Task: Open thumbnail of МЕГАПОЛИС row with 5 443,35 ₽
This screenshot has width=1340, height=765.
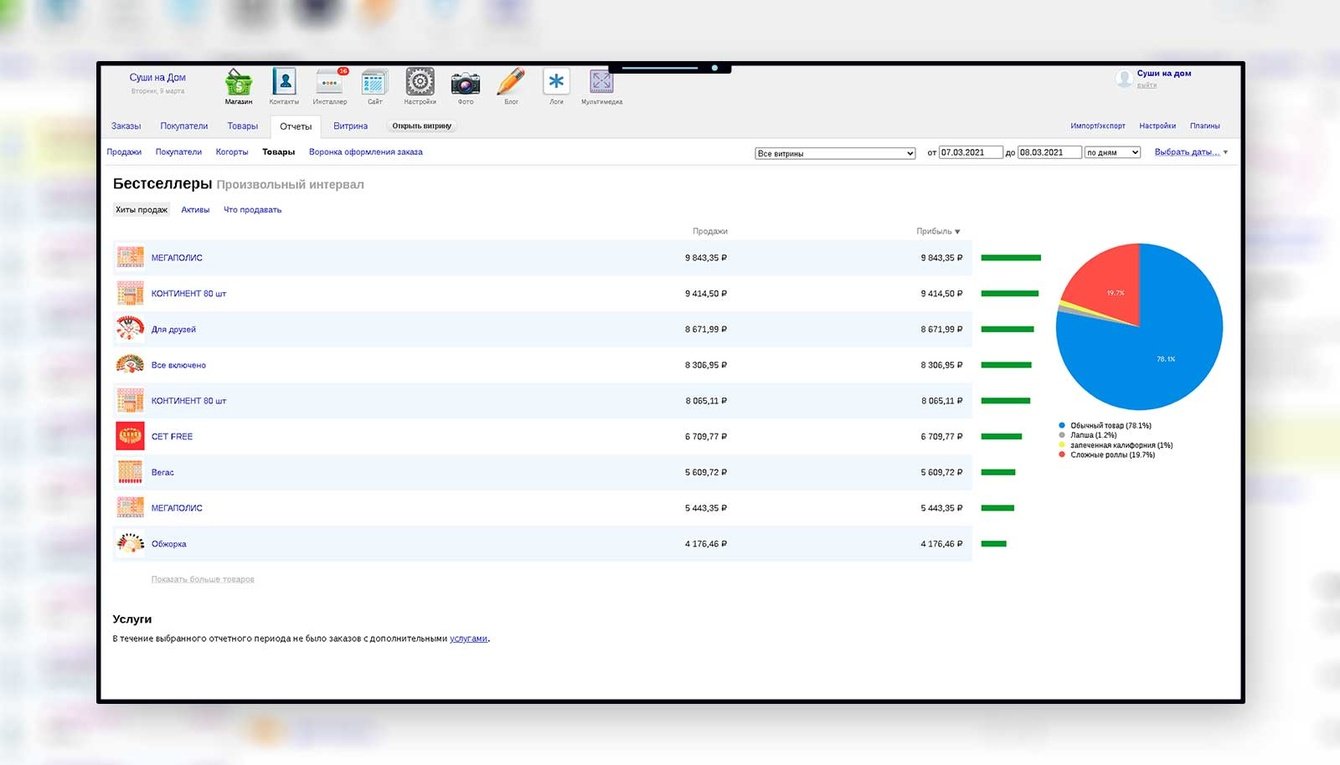Action: click(130, 508)
